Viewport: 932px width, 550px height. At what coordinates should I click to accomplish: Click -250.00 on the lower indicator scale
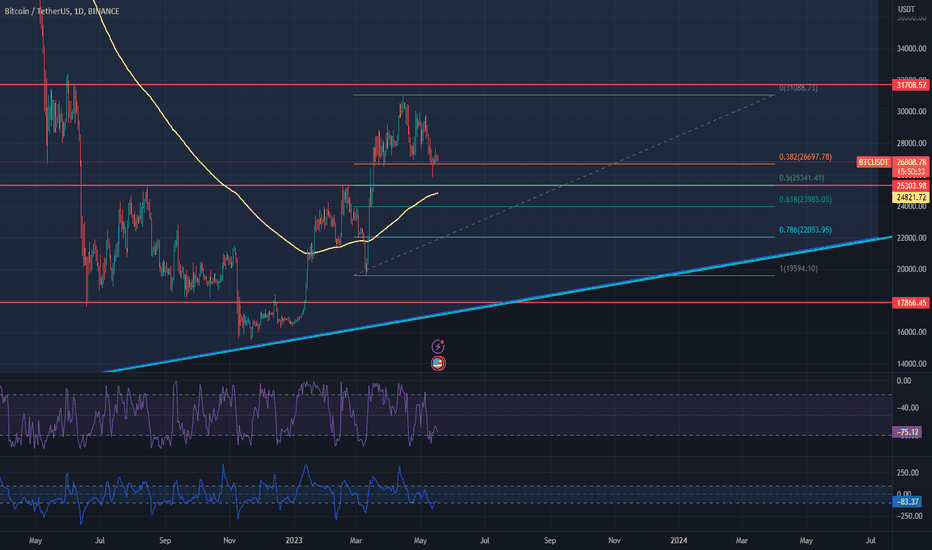click(907, 516)
